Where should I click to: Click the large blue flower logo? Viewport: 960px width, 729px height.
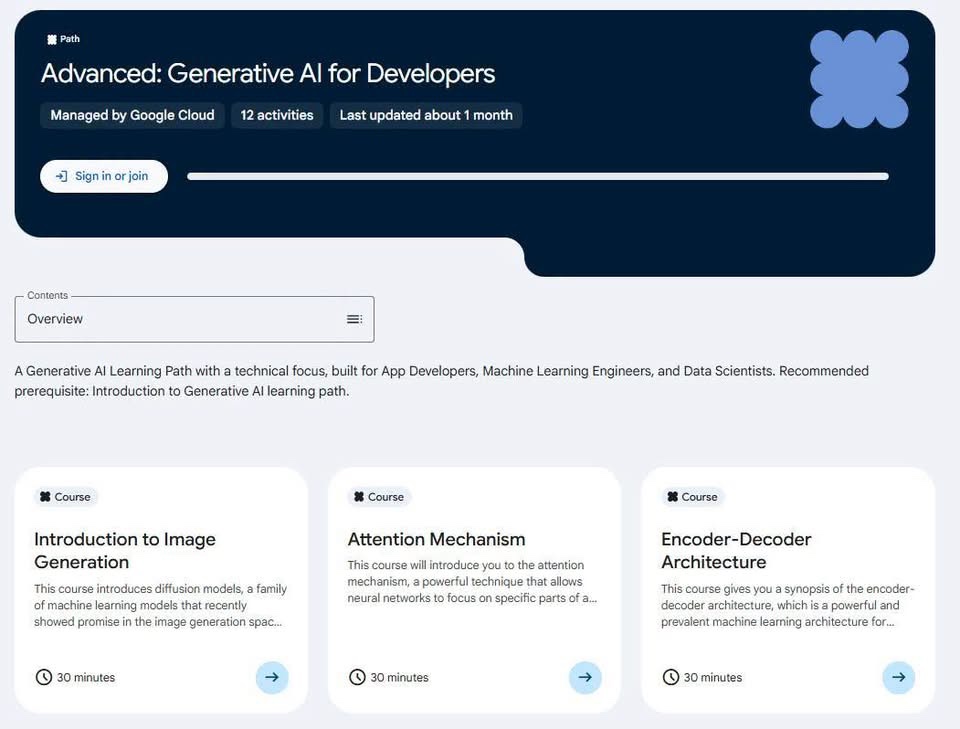click(x=859, y=79)
